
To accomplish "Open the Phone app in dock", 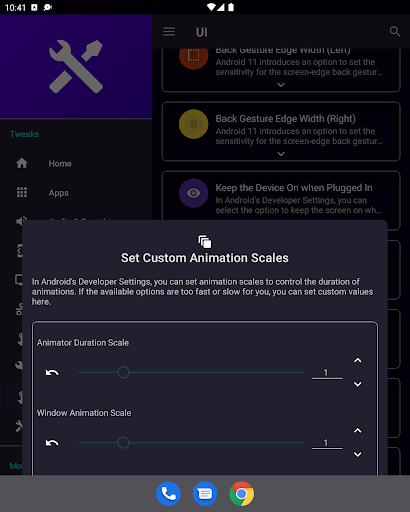I will click(x=168, y=494).
